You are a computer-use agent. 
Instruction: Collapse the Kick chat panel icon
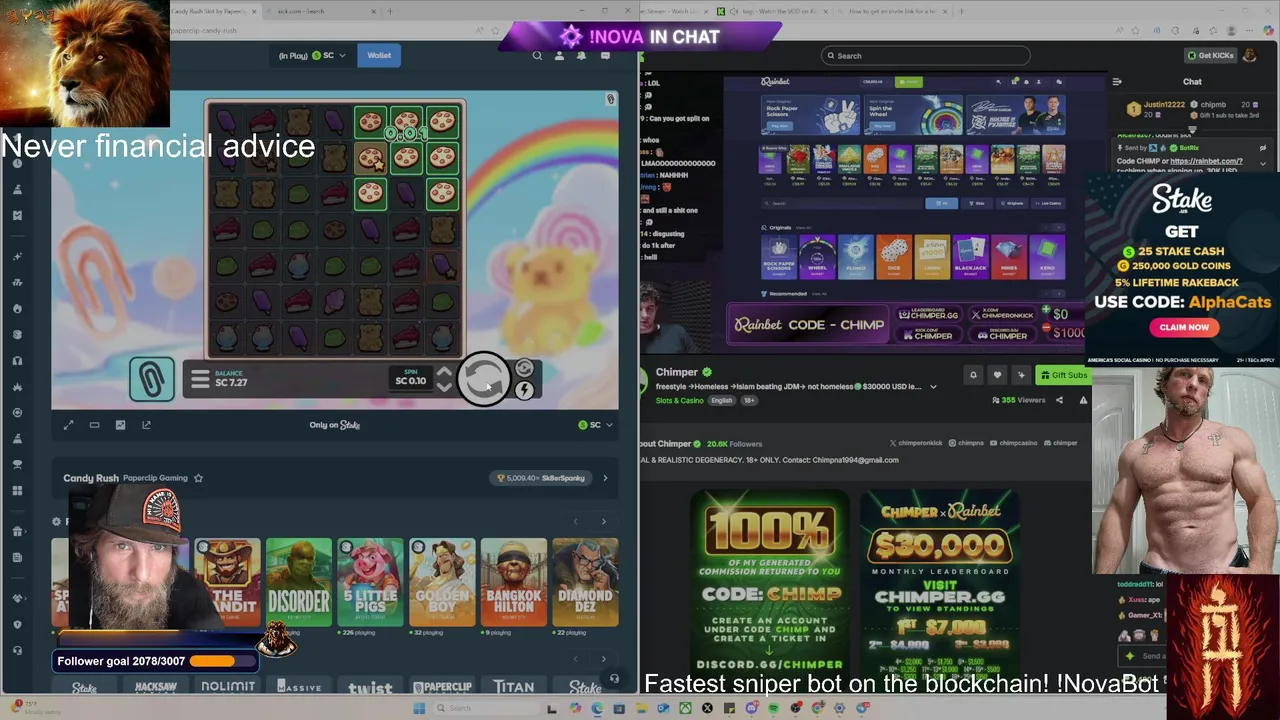(x=1117, y=82)
